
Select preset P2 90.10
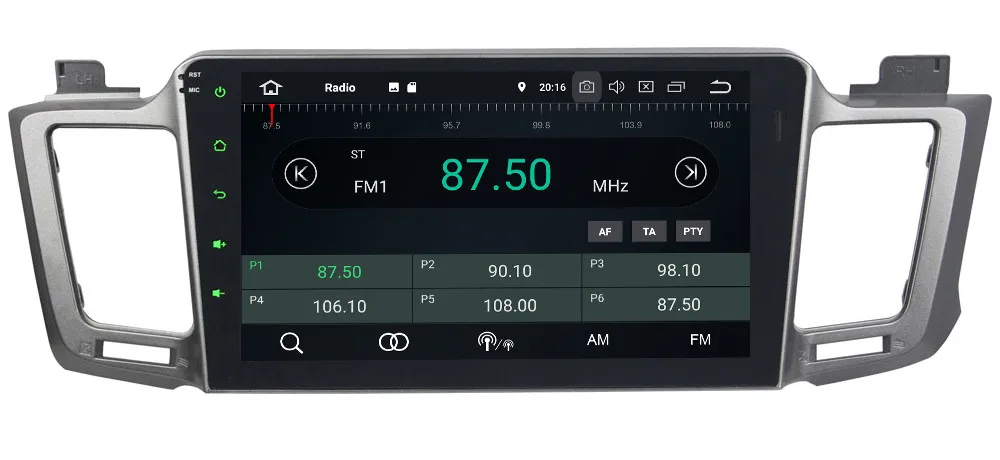point(497,271)
